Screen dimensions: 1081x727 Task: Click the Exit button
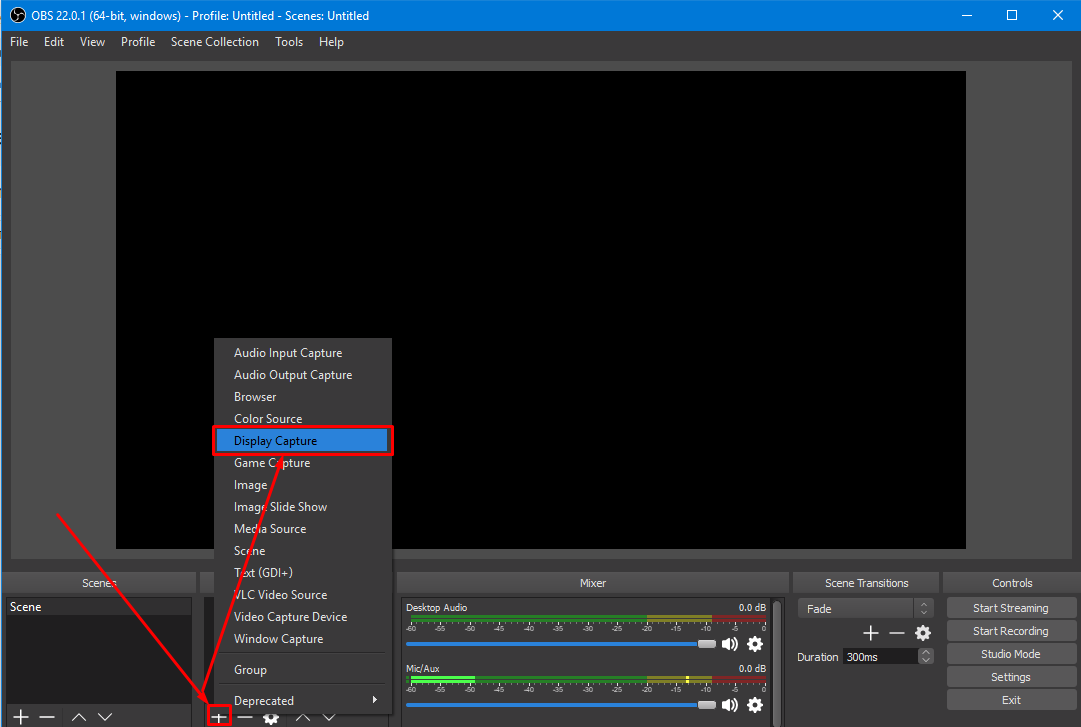pos(1011,700)
